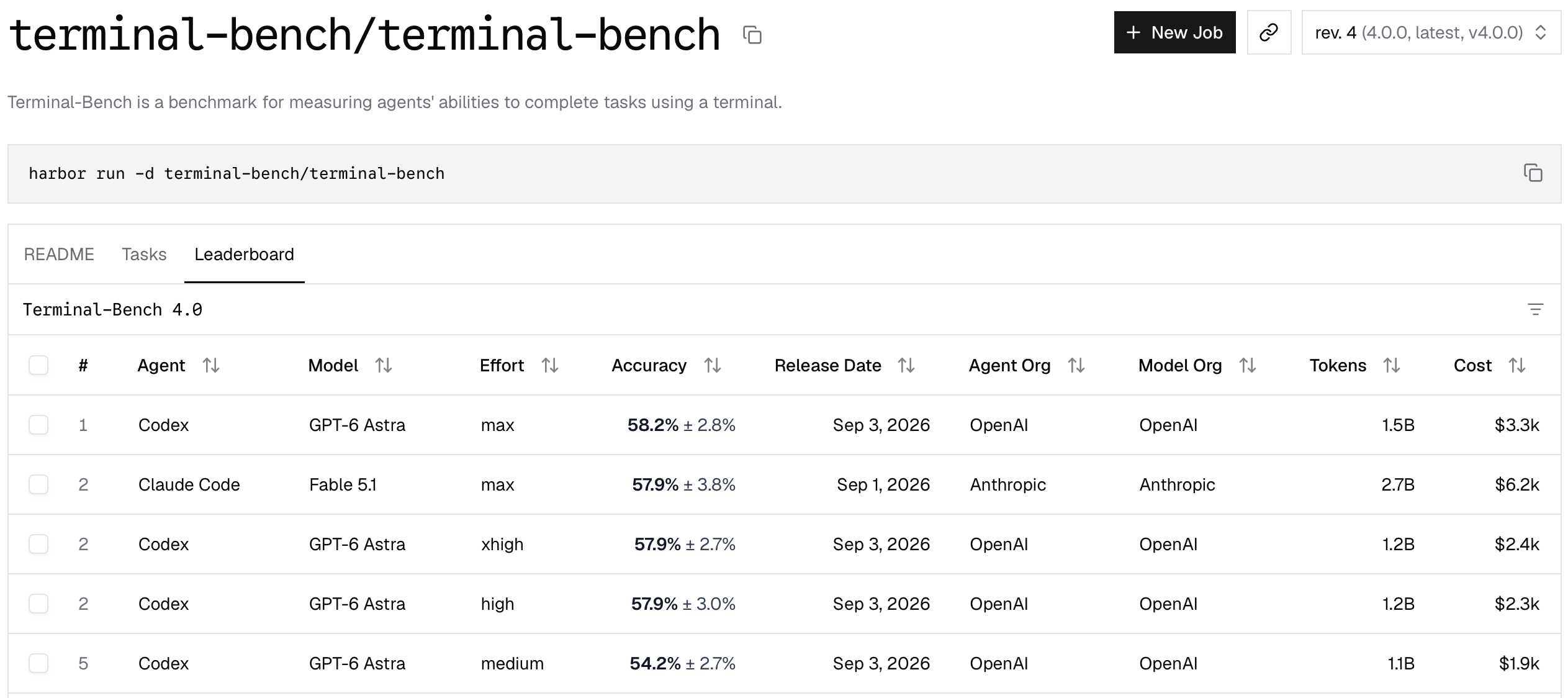Check the Codex xhigh row checkbox
Viewport: 1568px width, 698px height.
38,544
